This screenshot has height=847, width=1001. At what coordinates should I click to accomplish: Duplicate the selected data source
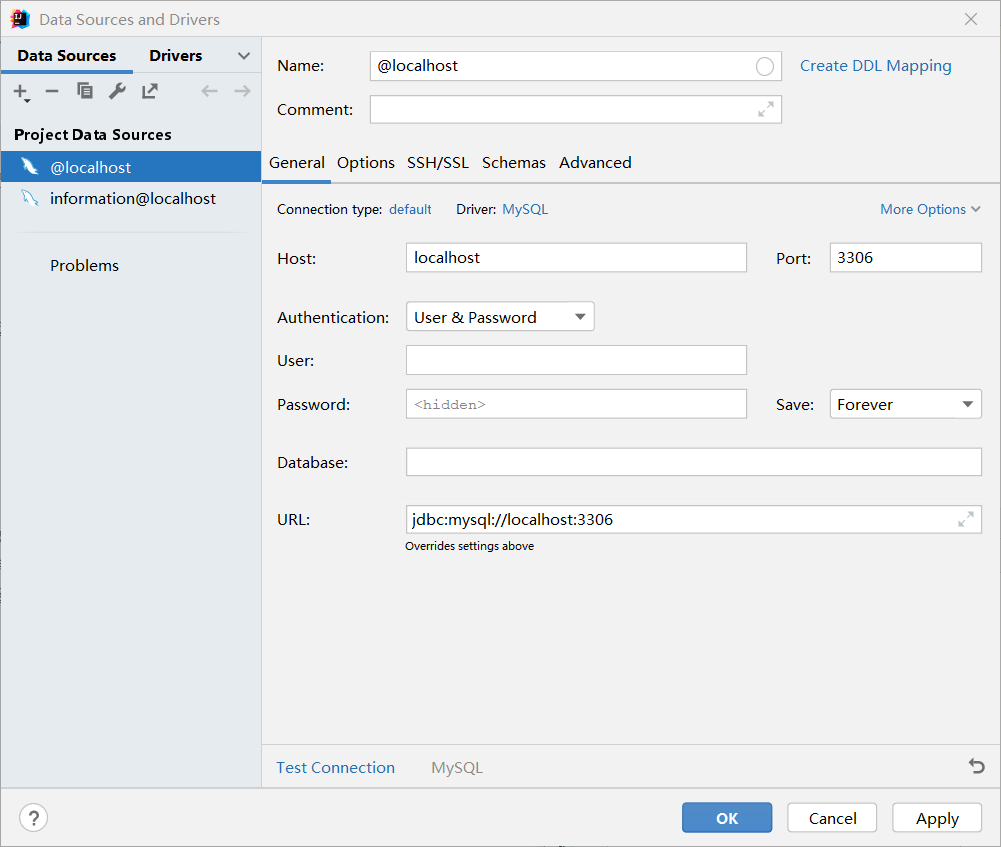[x=84, y=91]
